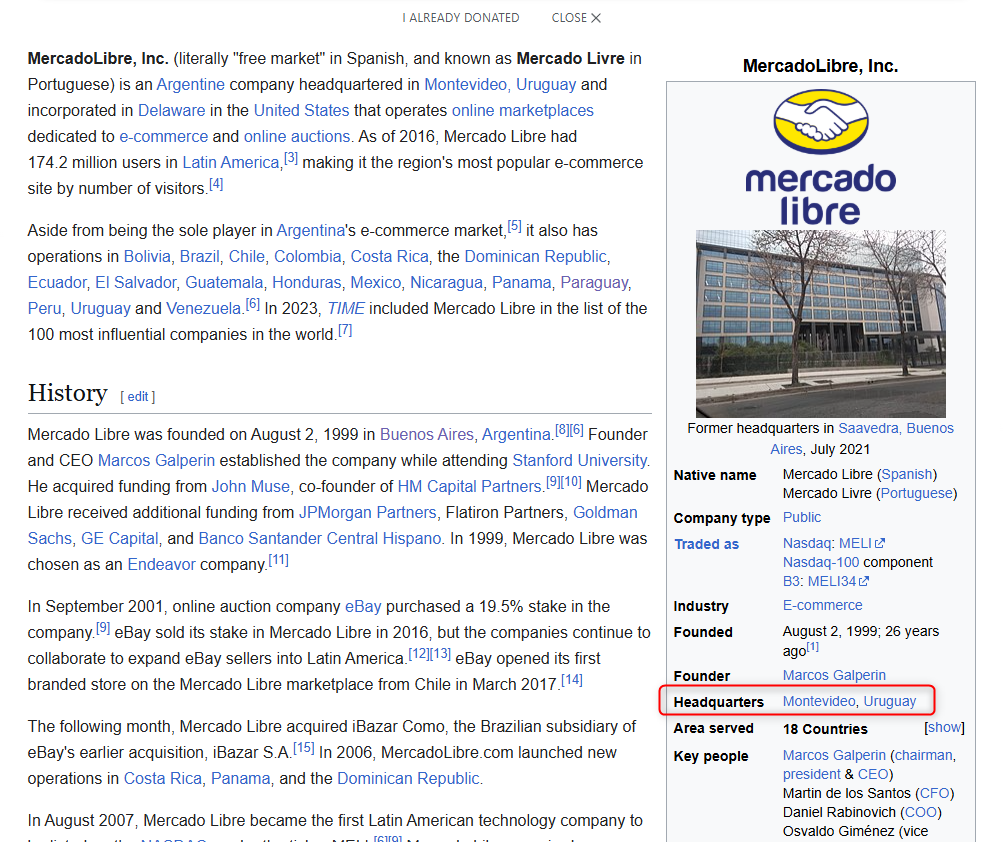Open the online marketplaces link
The image size is (1003, 842).
(523, 111)
